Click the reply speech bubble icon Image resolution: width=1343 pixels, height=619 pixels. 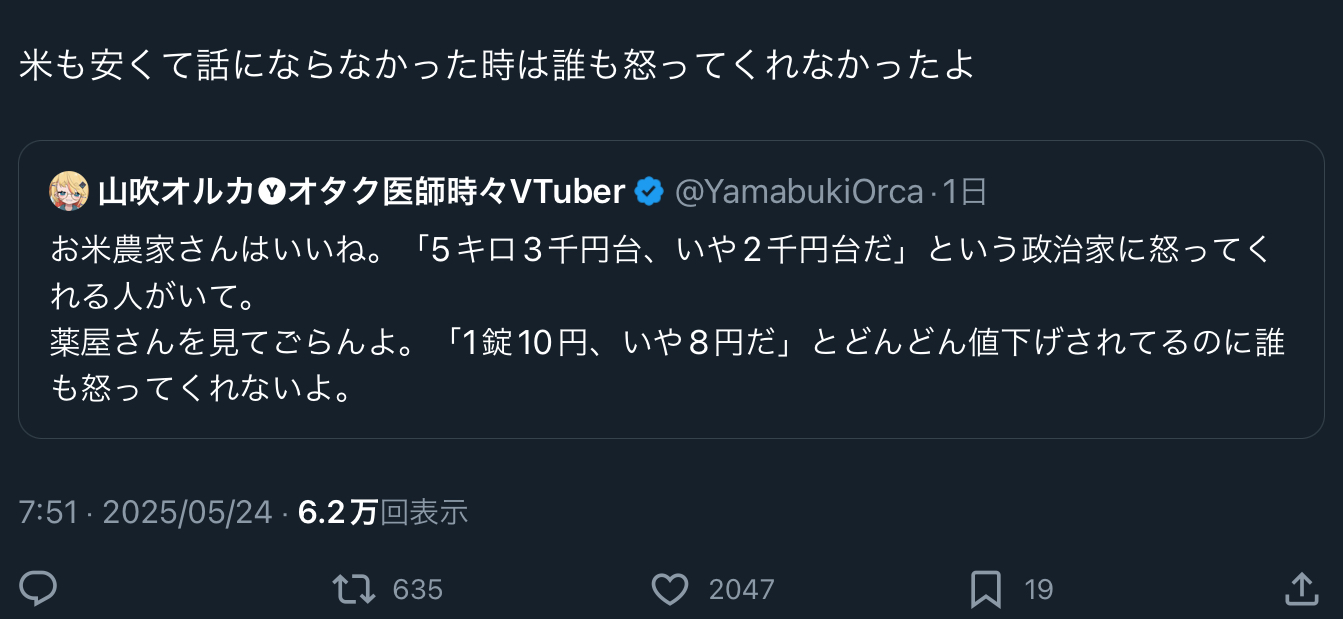38,589
